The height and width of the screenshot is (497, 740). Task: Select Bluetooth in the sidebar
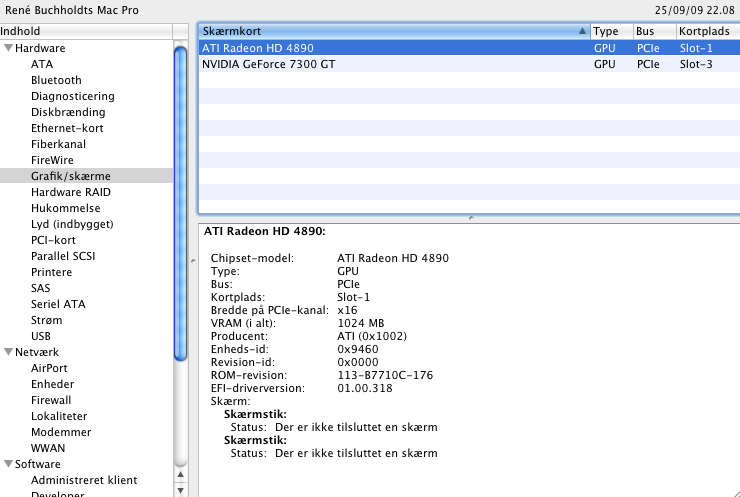(56, 80)
